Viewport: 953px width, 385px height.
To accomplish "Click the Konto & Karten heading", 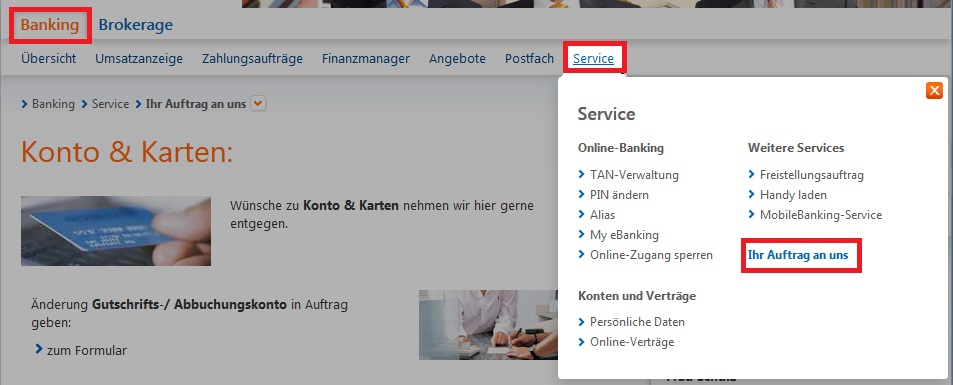I will 126,152.
